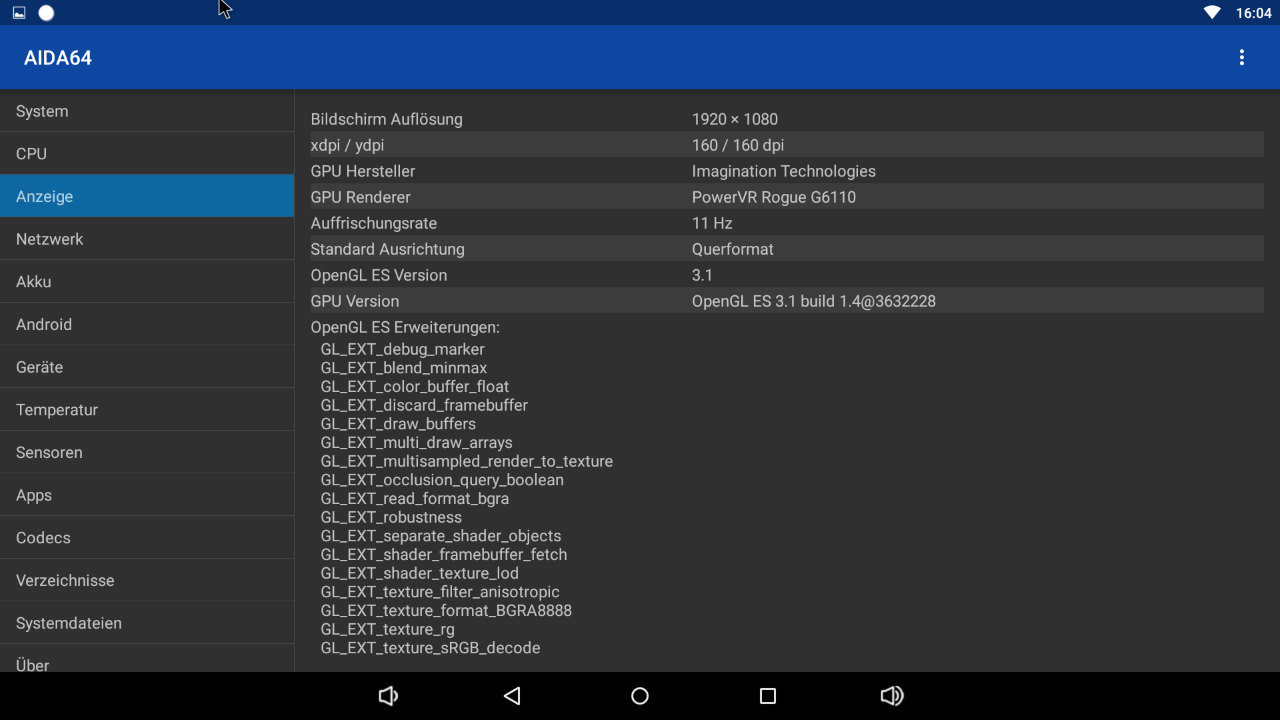Select the 1920 × 1080 value
This screenshot has height=720, width=1280.
point(734,119)
